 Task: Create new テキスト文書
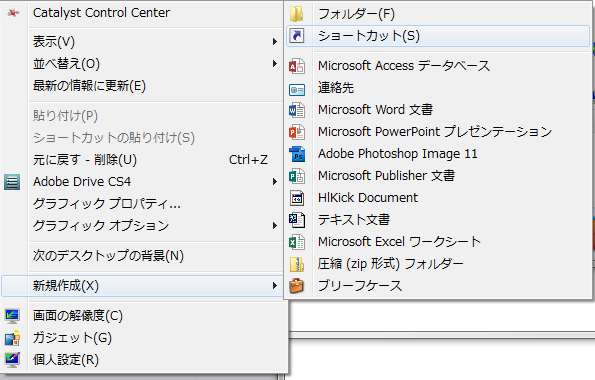click(x=438, y=220)
